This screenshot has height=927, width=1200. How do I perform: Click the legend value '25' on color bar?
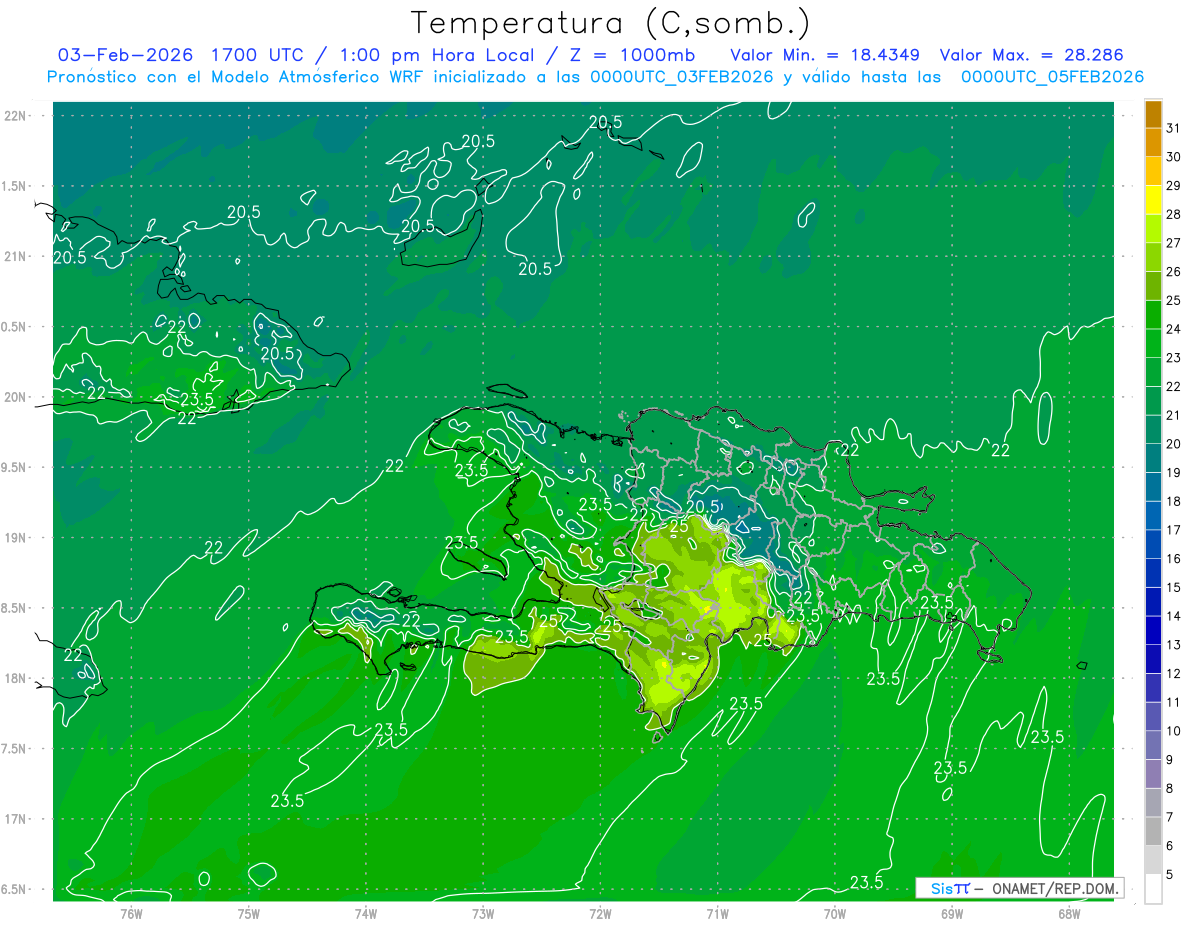1173,300
